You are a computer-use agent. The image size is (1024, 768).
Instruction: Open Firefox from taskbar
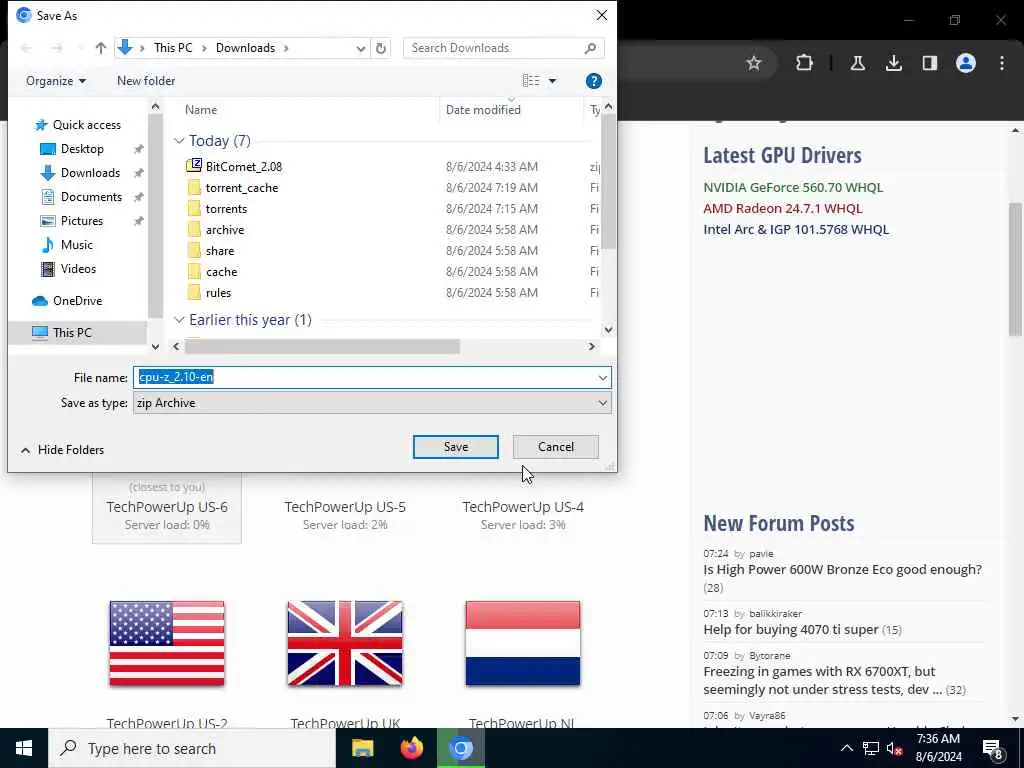411,748
